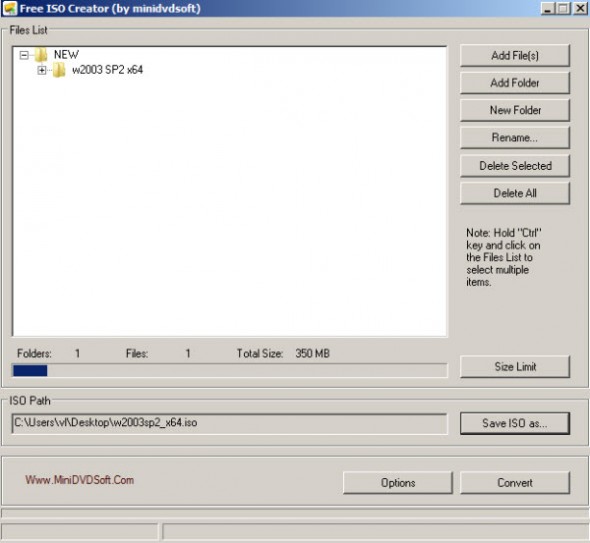This screenshot has width=590, height=543.
Task: Click the Add File(s) button
Action: click(515, 56)
